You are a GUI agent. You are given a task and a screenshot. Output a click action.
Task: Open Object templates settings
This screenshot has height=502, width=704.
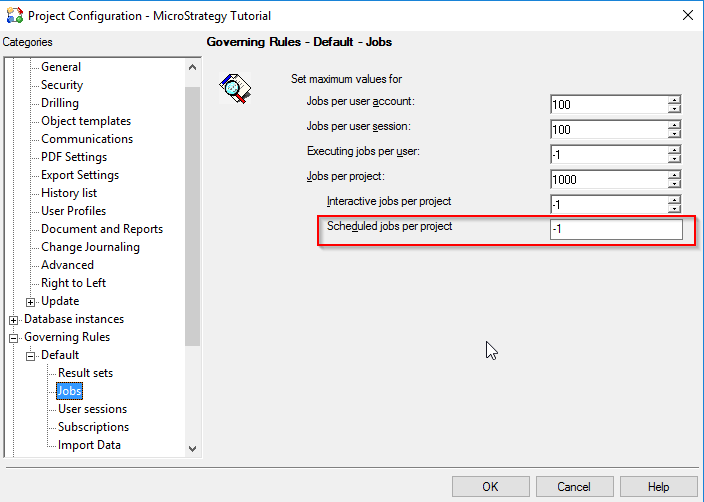[86, 121]
